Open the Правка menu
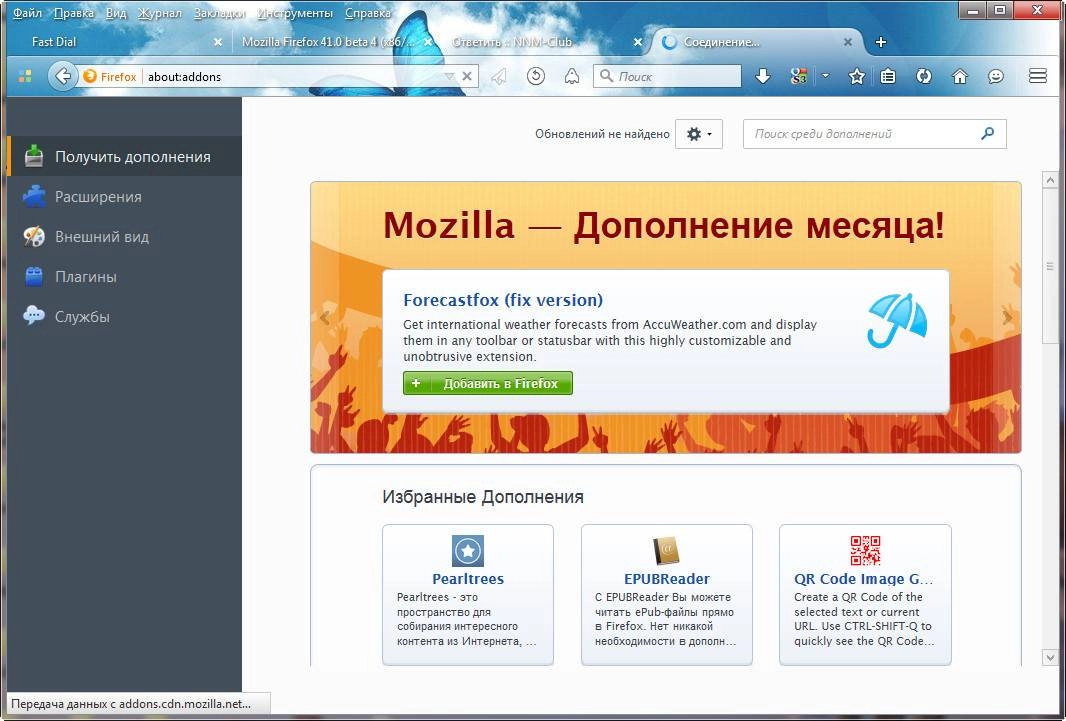 (x=73, y=13)
